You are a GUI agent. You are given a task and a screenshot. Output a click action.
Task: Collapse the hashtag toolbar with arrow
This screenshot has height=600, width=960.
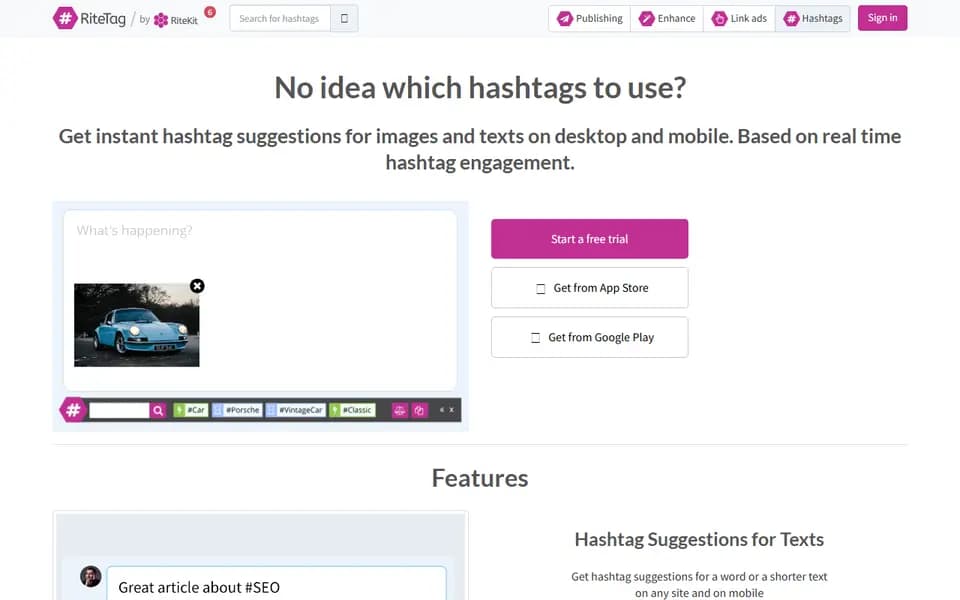[441, 410]
